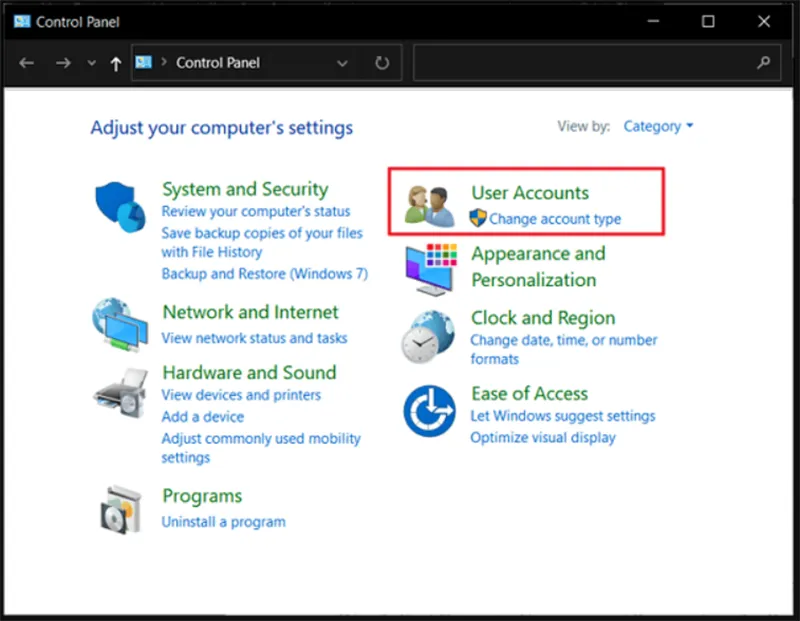Open Save backup copies with File History
Screen dimensions: 800x621
point(262,242)
